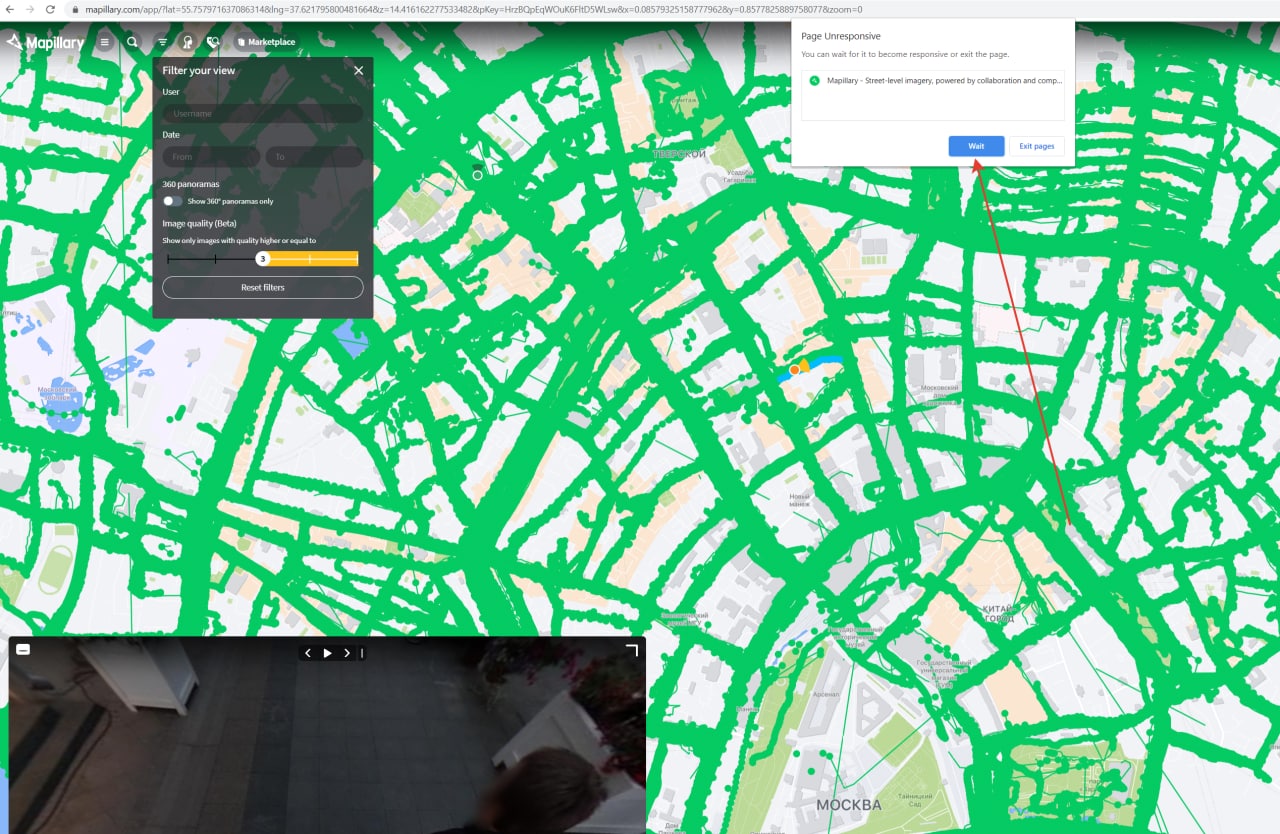1280x834 pixels.
Task: Go back in browser history
Action: coord(8,9)
